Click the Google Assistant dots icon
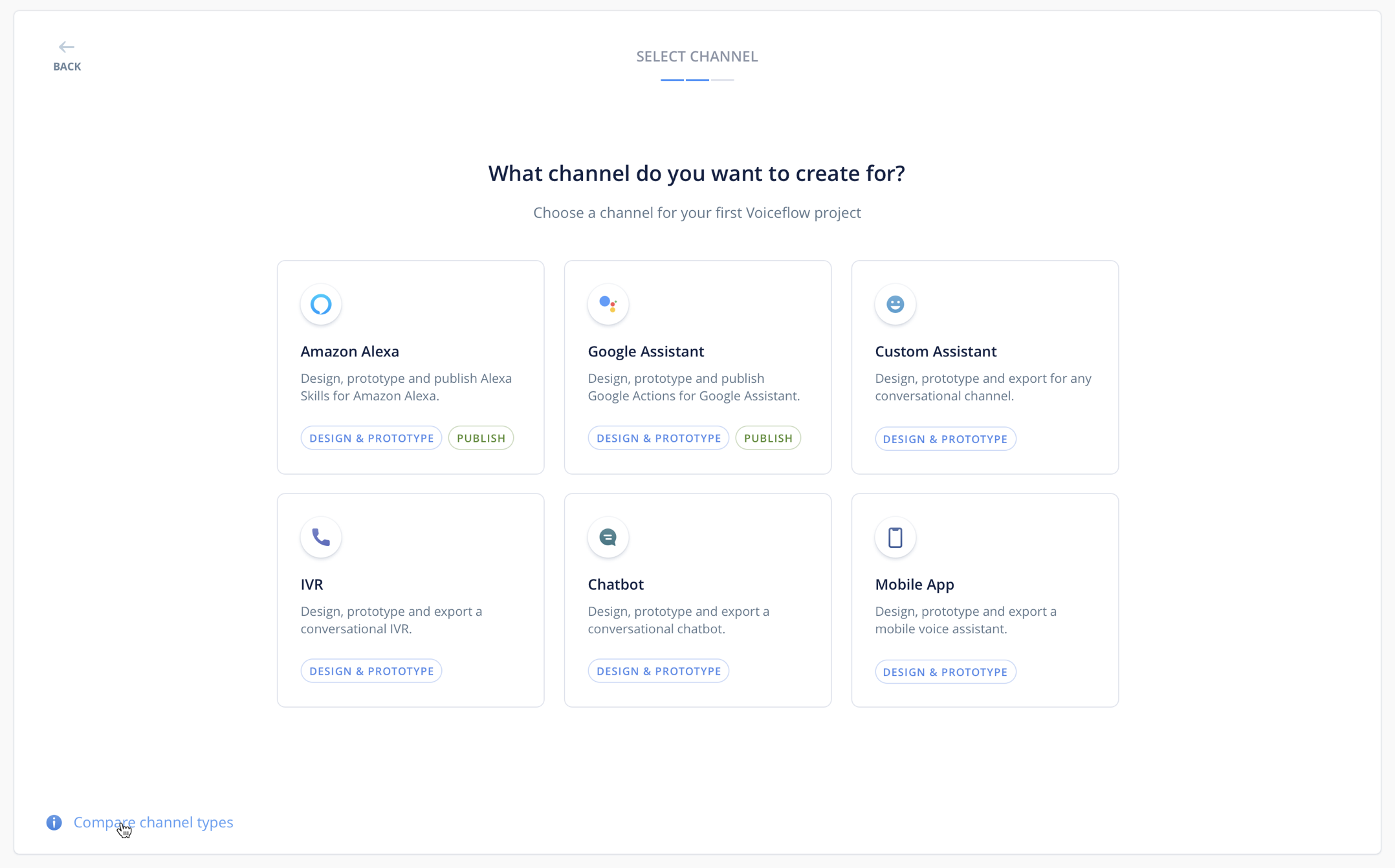The image size is (1395, 868). coord(608,304)
